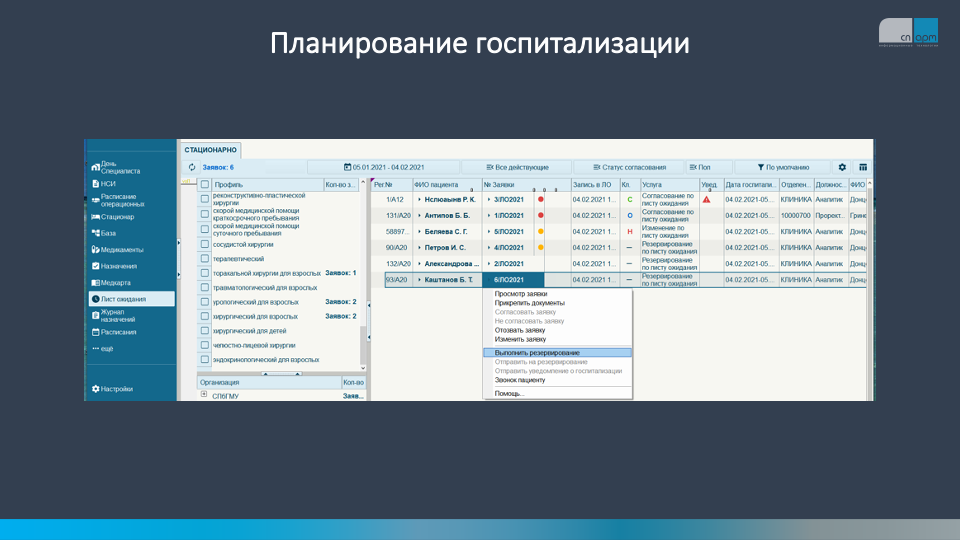Open the База sidebar item
This screenshot has height=540, width=960.
tap(103, 233)
